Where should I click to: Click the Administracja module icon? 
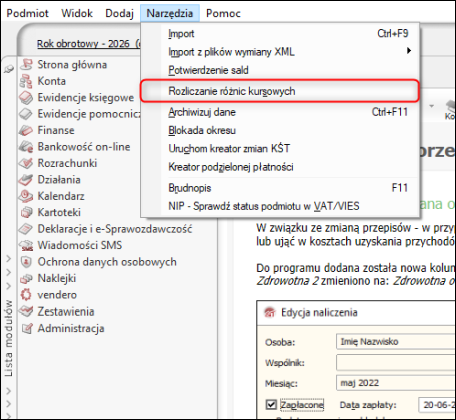click(27, 328)
